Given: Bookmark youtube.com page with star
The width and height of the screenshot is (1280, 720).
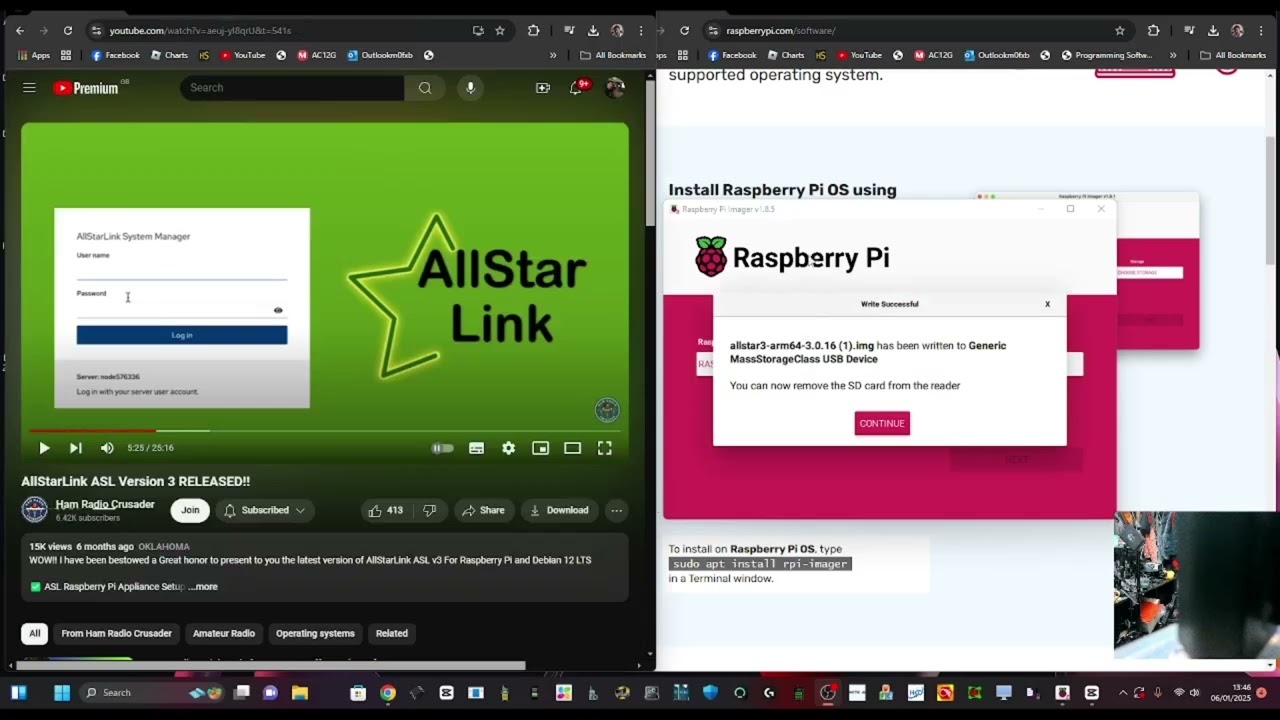Looking at the screenshot, I should click(500, 31).
